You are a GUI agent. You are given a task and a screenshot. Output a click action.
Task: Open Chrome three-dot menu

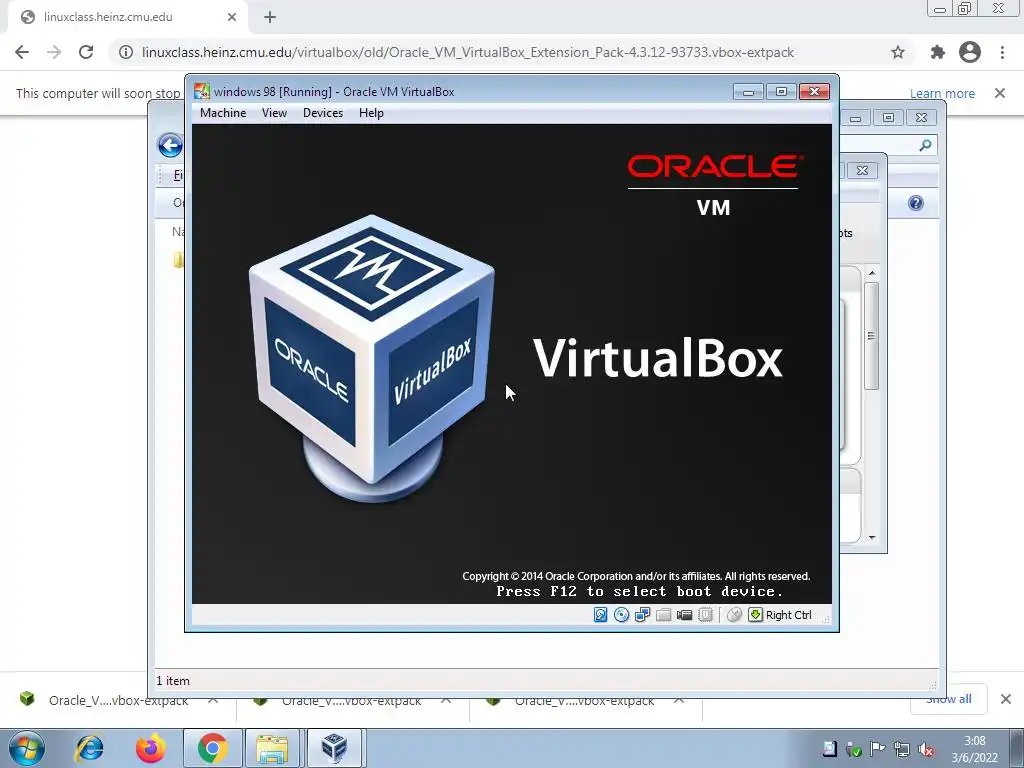(1002, 52)
